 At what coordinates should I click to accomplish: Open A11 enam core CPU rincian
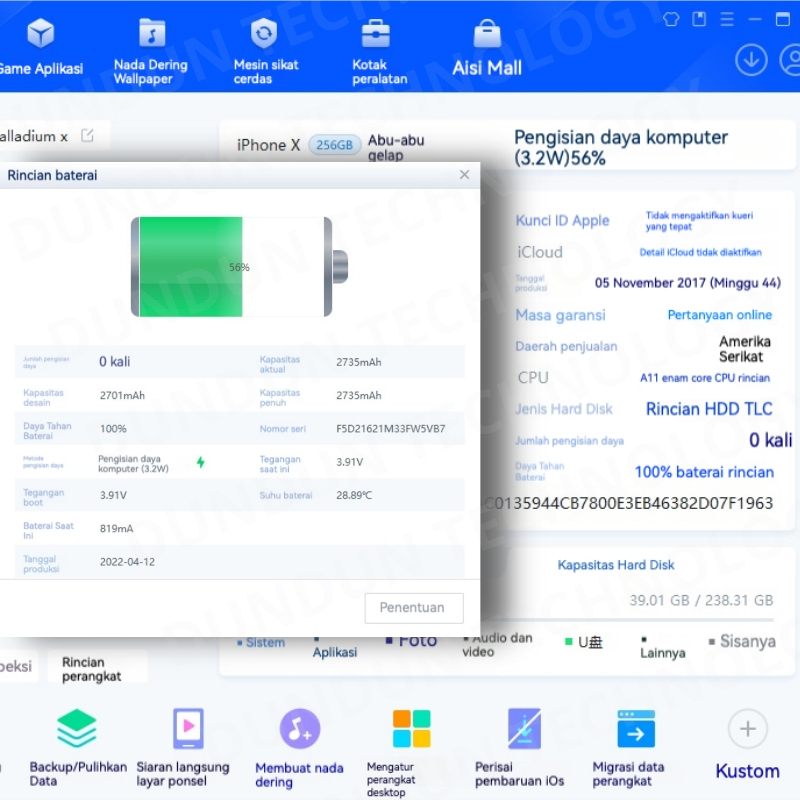click(704, 379)
